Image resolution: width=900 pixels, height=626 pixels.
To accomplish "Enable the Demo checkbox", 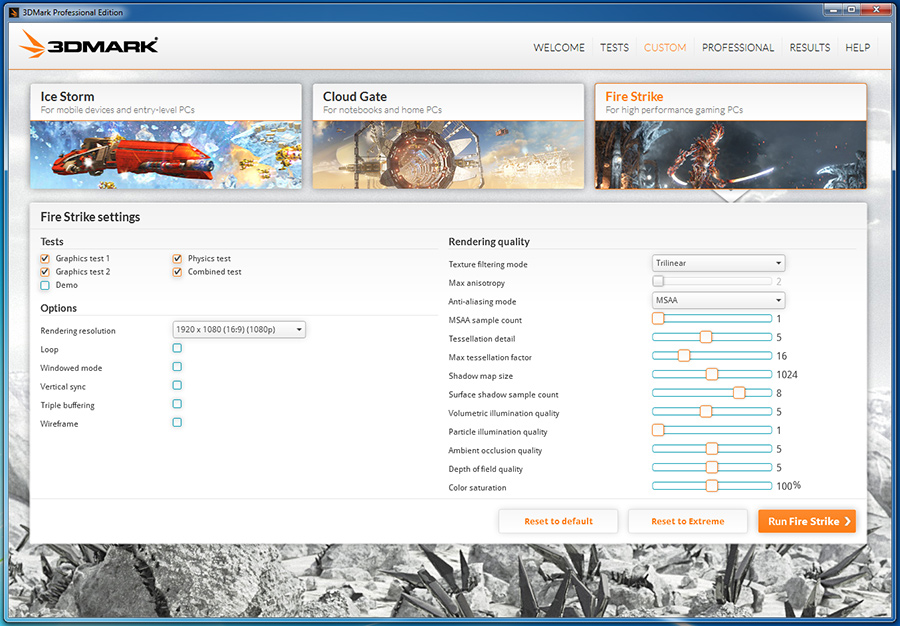I will click(x=45, y=285).
